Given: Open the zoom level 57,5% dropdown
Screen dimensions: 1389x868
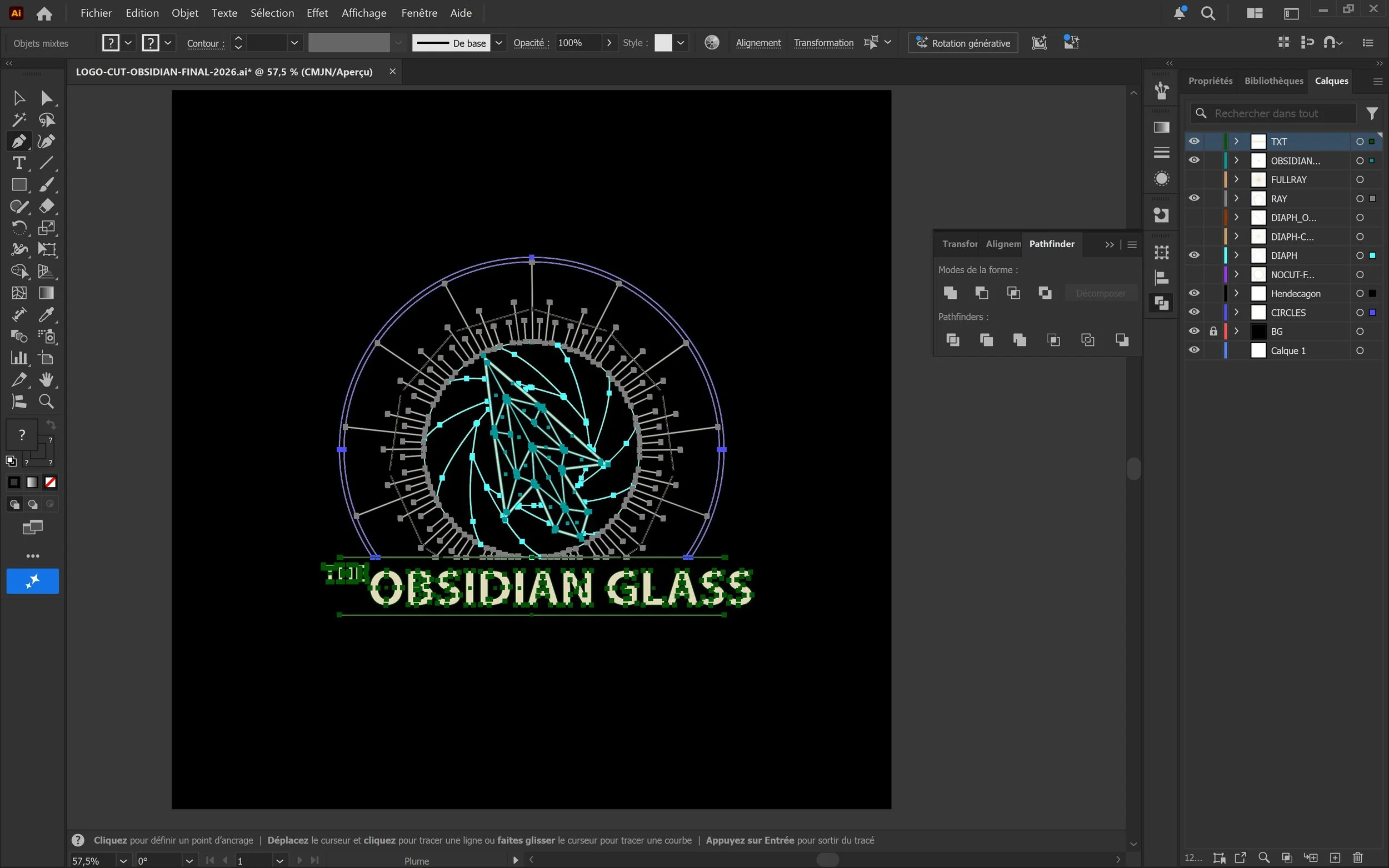Looking at the screenshot, I should 123,861.
